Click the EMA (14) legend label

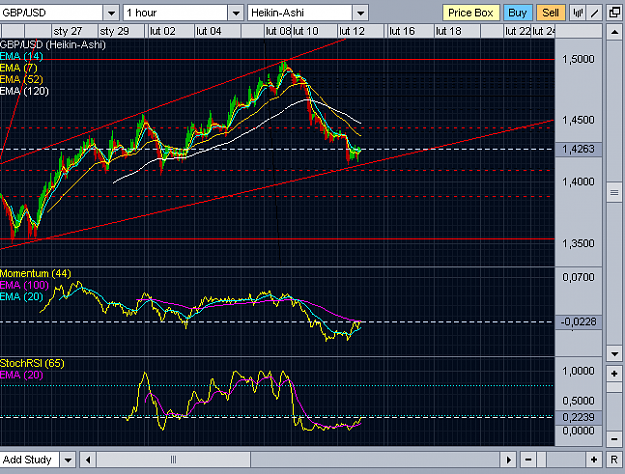tap(22, 56)
